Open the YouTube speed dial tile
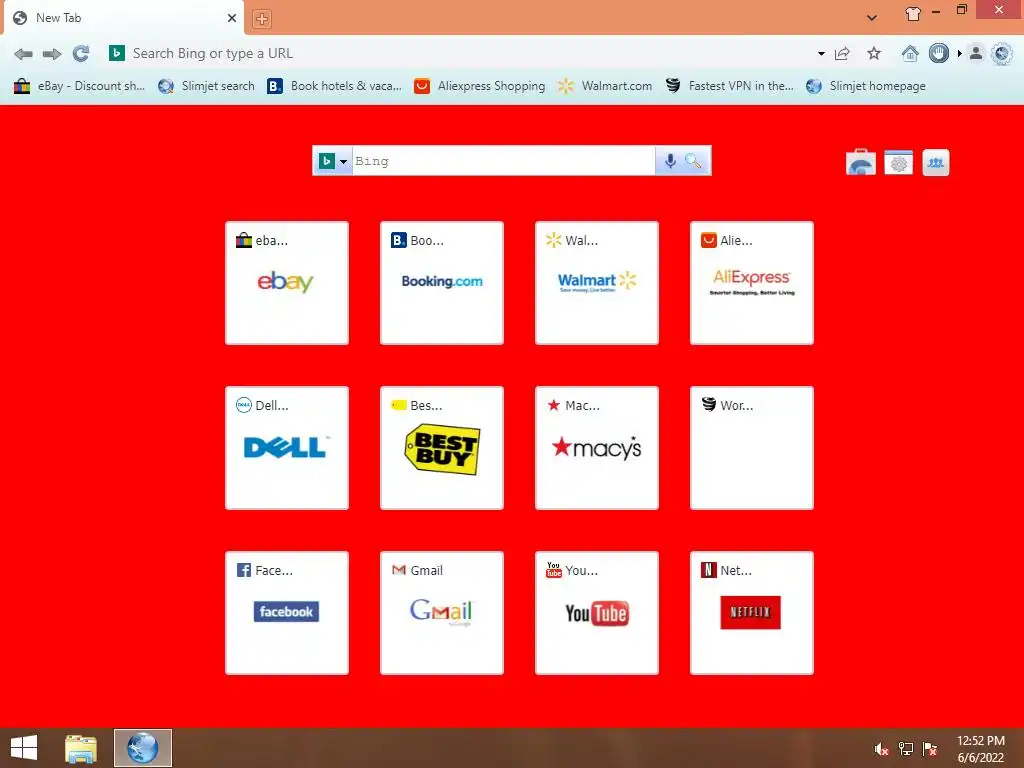 (x=597, y=613)
